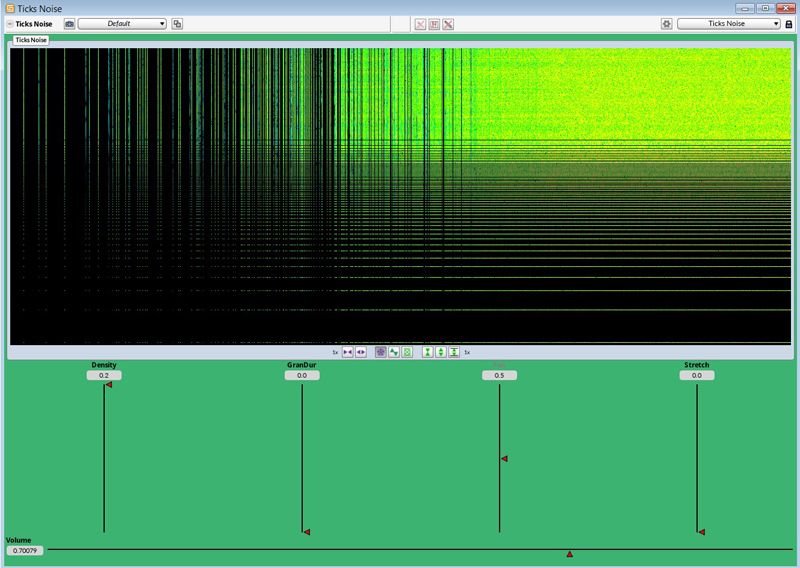Minimize the Ticks Noise window

[x=744, y=8]
